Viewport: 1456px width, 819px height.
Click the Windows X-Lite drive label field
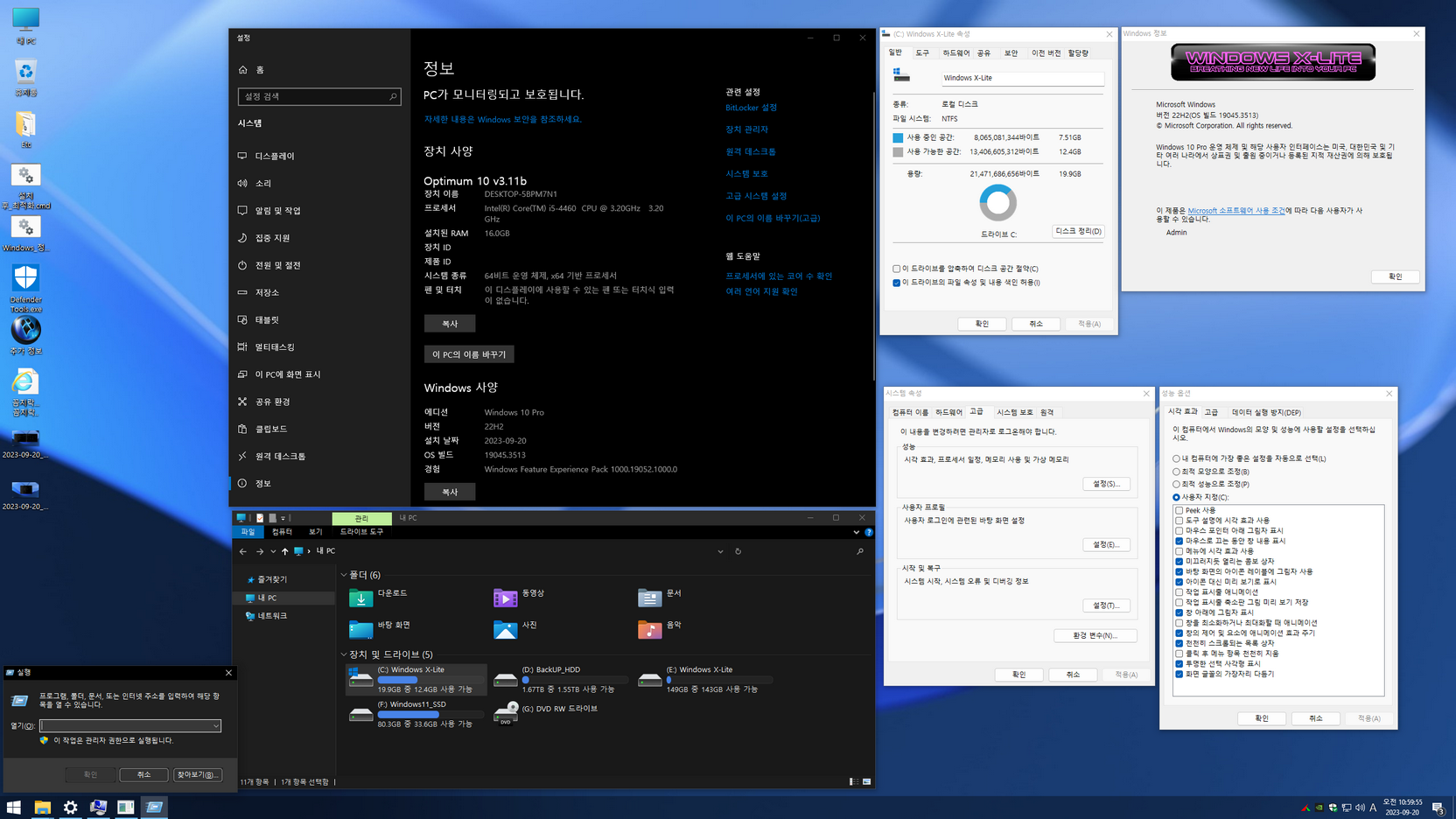tap(1023, 78)
